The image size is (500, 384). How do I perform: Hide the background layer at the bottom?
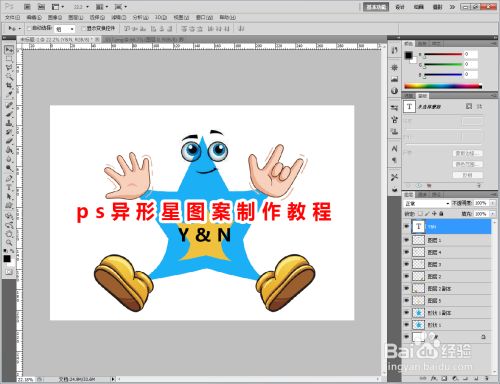click(406, 337)
